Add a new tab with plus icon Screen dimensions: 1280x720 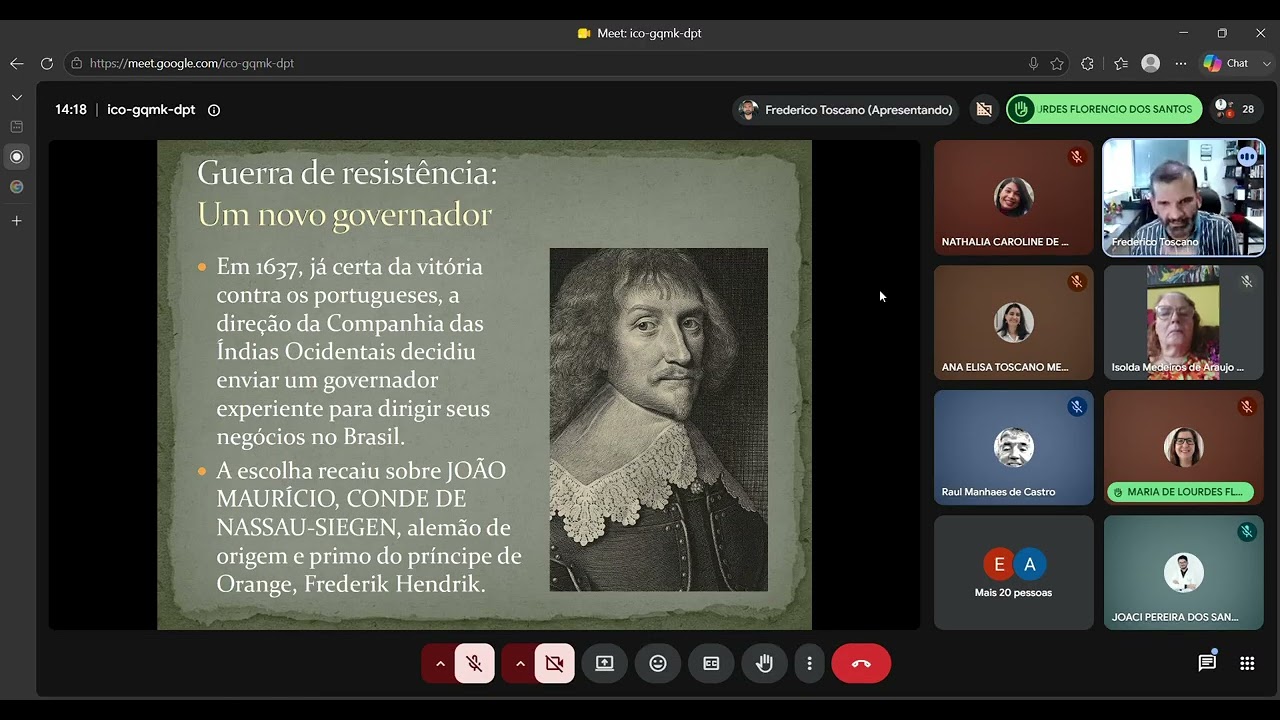click(16, 220)
